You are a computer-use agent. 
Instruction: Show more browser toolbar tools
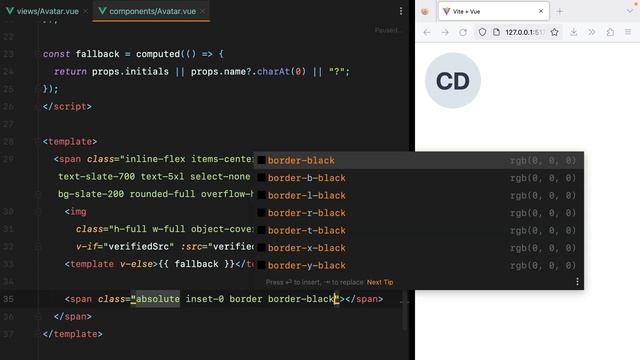(x=592, y=32)
